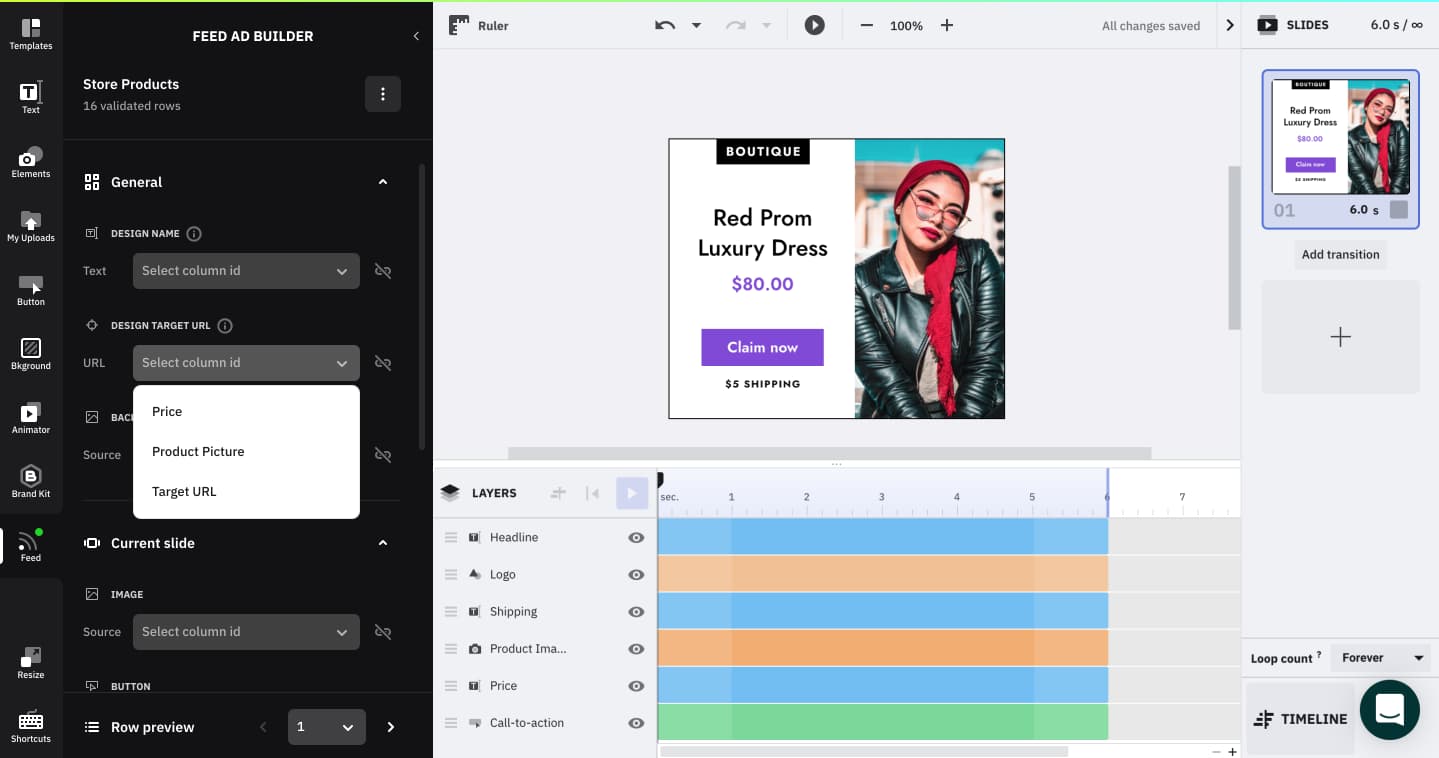Image resolution: width=1439 pixels, height=758 pixels.
Task: Open the Design Name column selector
Action: pos(246,270)
